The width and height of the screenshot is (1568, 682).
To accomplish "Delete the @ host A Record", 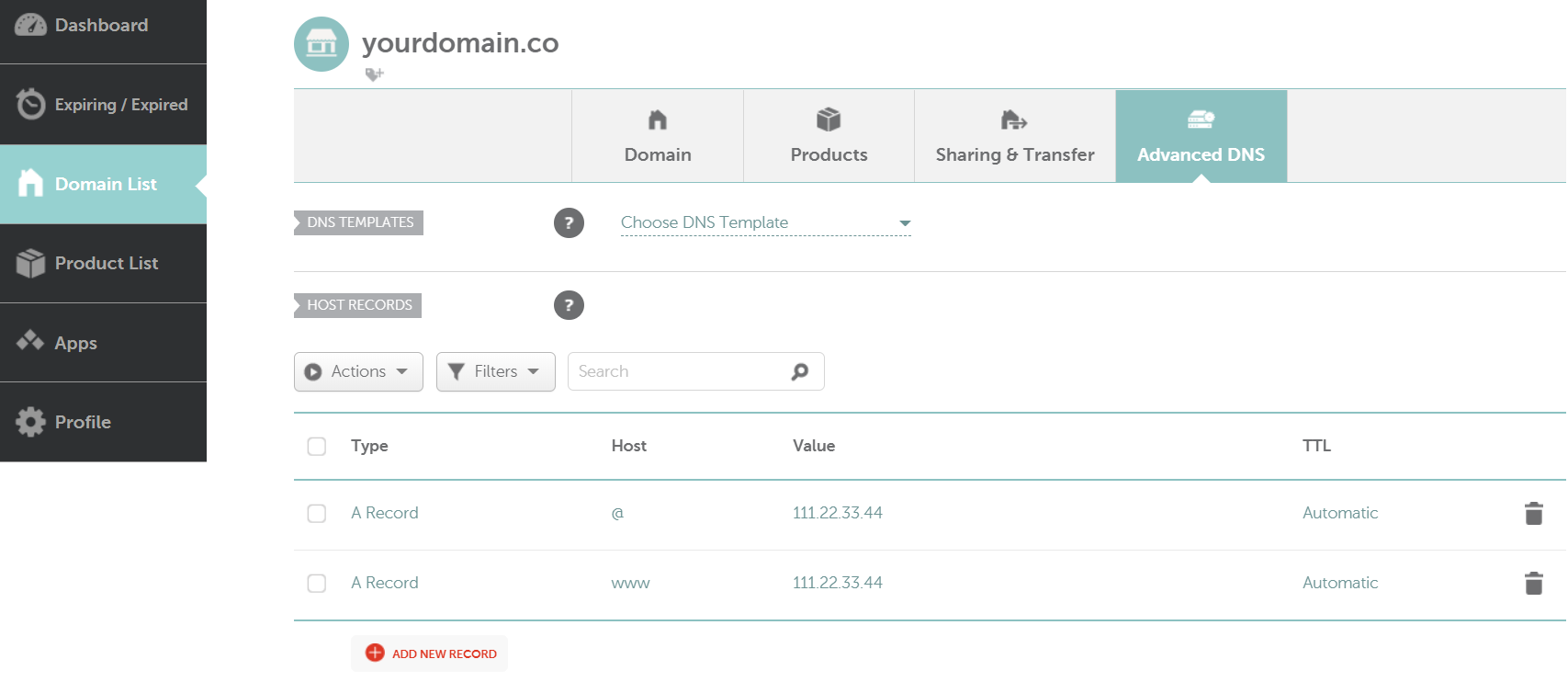I will (1534, 513).
